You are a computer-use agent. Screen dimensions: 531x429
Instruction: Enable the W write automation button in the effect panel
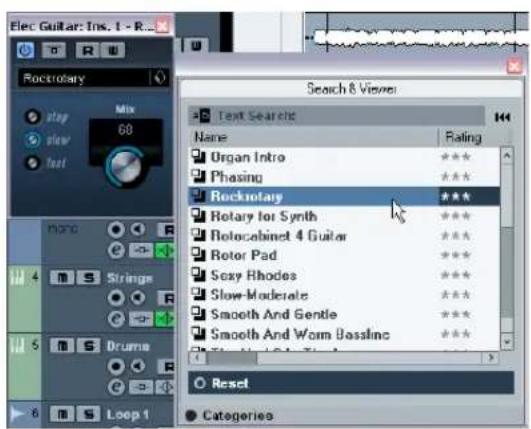[113, 50]
